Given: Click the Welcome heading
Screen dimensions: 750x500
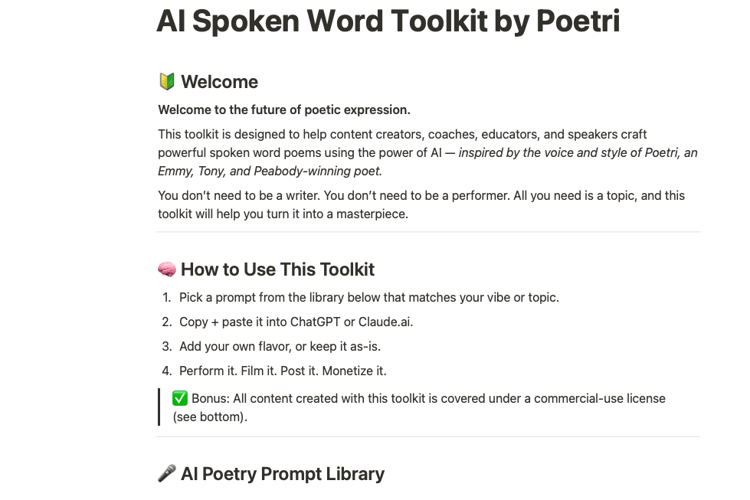Looking at the screenshot, I should 219,82.
